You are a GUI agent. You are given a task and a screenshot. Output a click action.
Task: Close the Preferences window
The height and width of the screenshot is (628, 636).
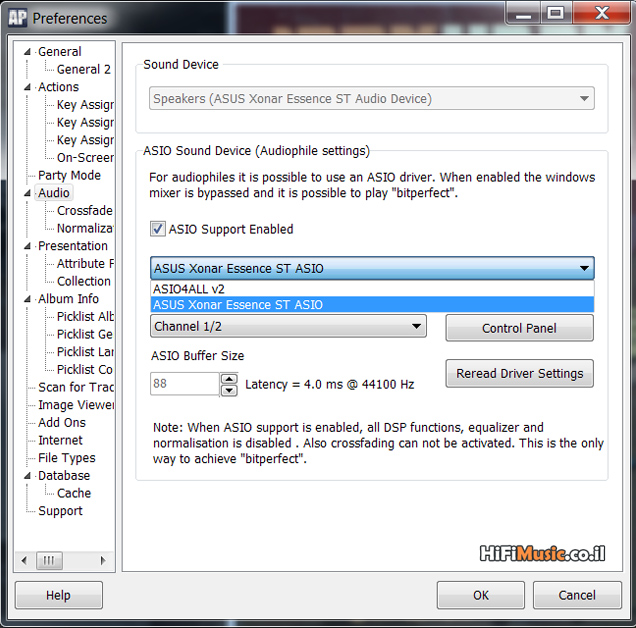pos(602,13)
